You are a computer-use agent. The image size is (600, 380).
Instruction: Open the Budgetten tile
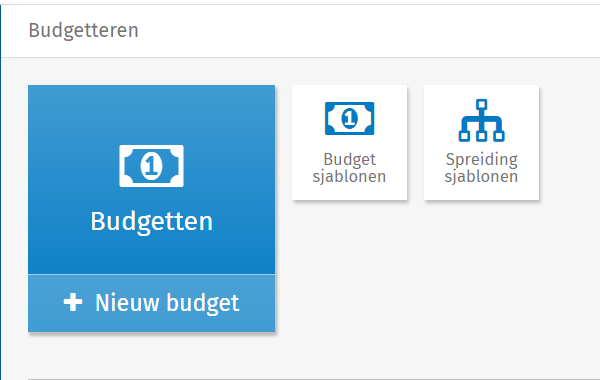152,179
